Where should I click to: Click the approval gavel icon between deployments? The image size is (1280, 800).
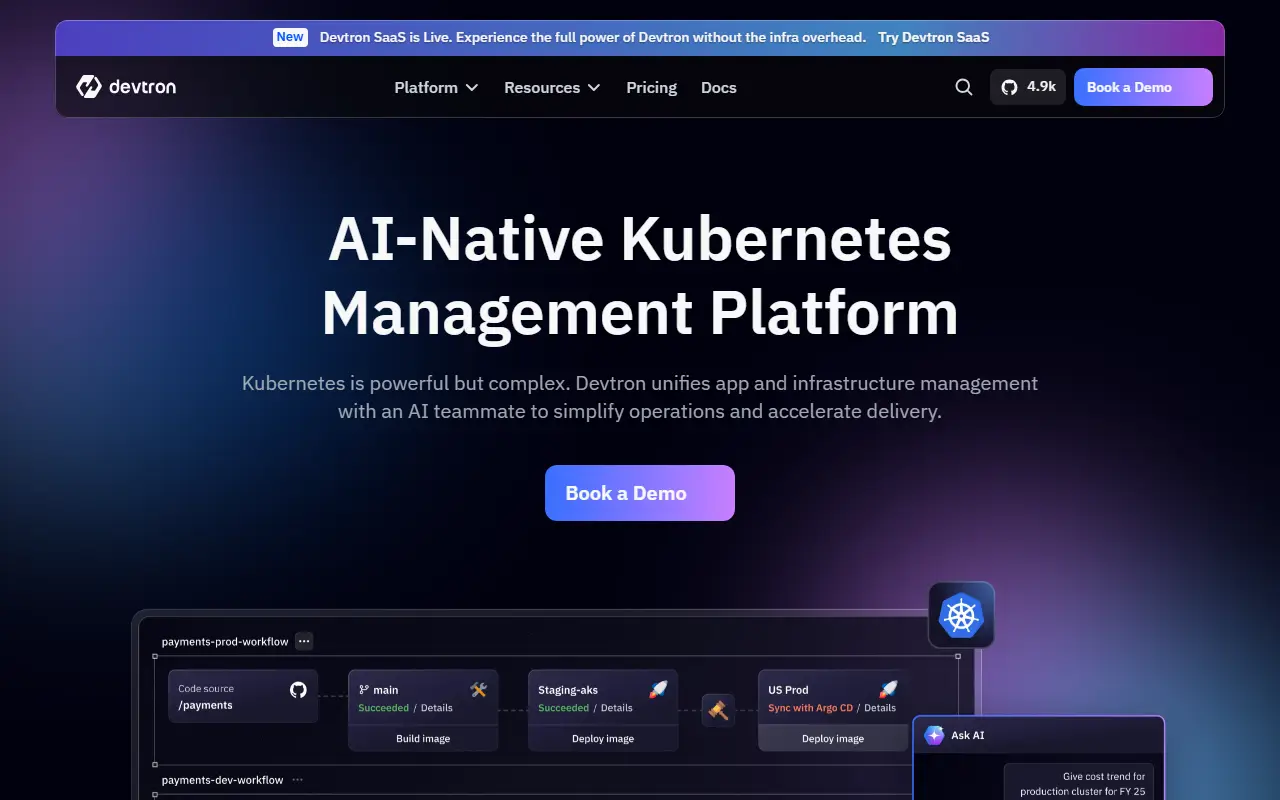click(718, 710)
